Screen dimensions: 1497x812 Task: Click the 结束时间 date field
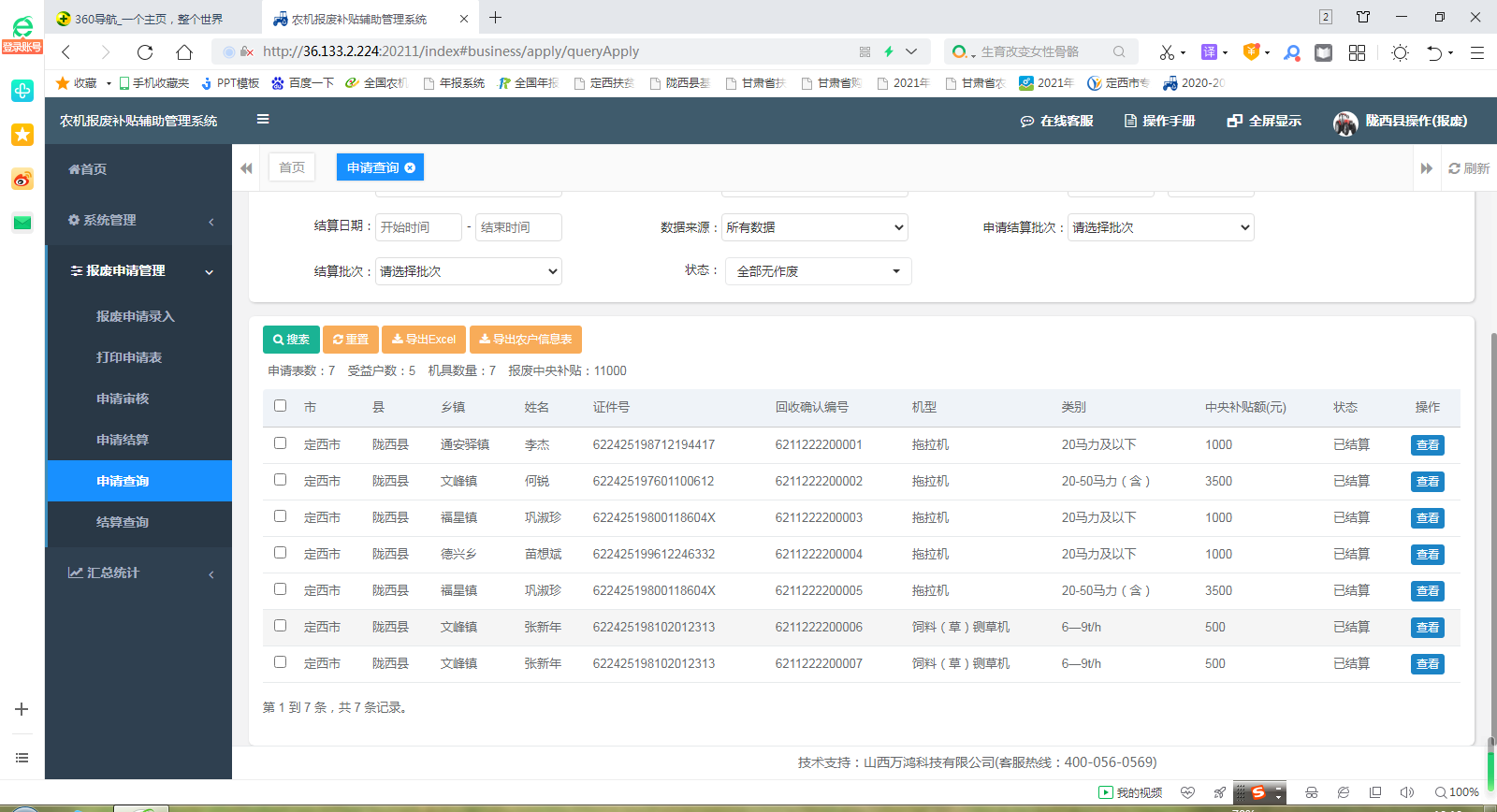coord(518,227)
